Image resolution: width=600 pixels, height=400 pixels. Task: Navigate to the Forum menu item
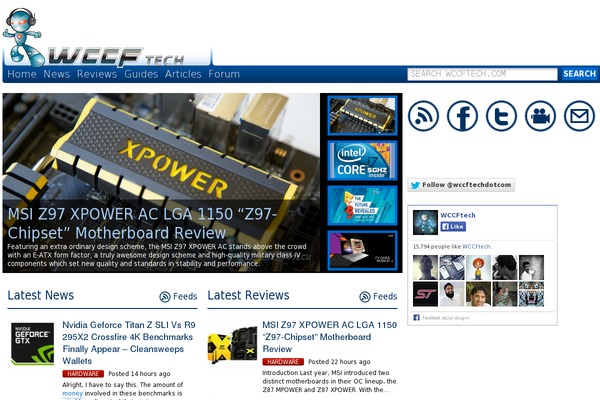click(x=224, y=74)
